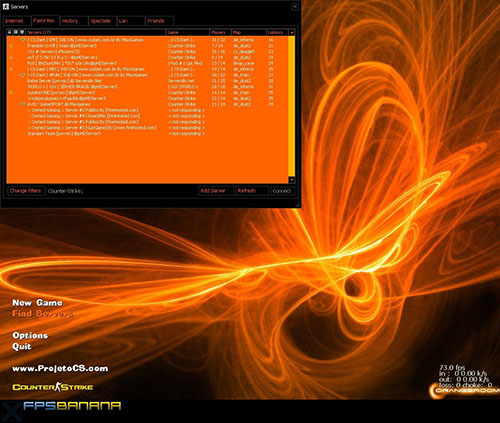Close the Servers window

295,6
